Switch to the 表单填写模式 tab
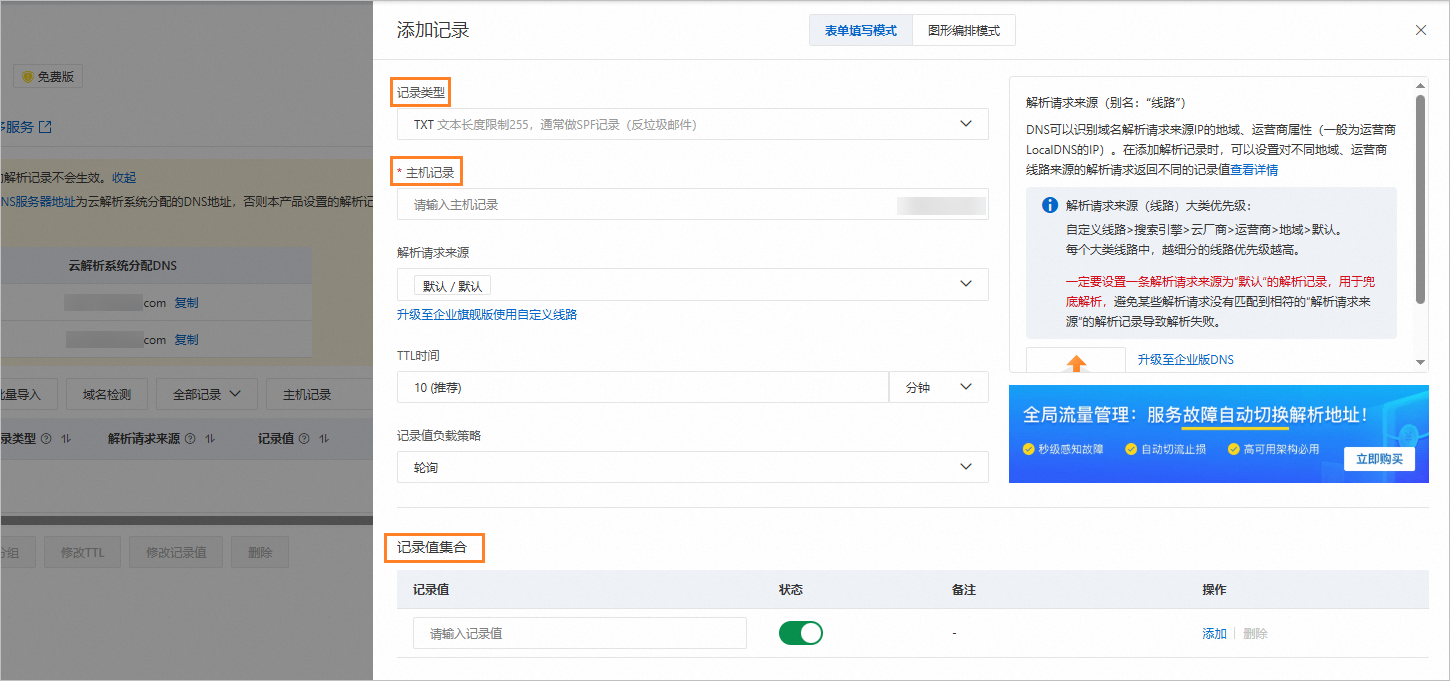This screenshot has height=681, width=1450. (x=861, y=31)
